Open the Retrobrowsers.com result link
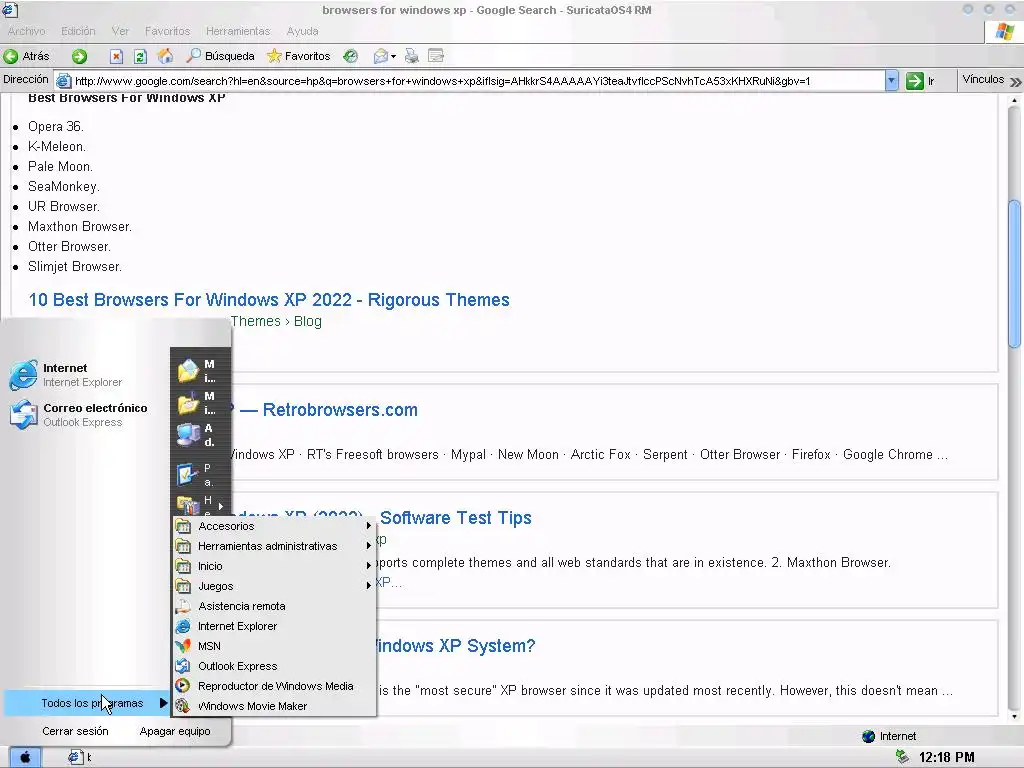The image size is (1024, 768). click(340, 410)
